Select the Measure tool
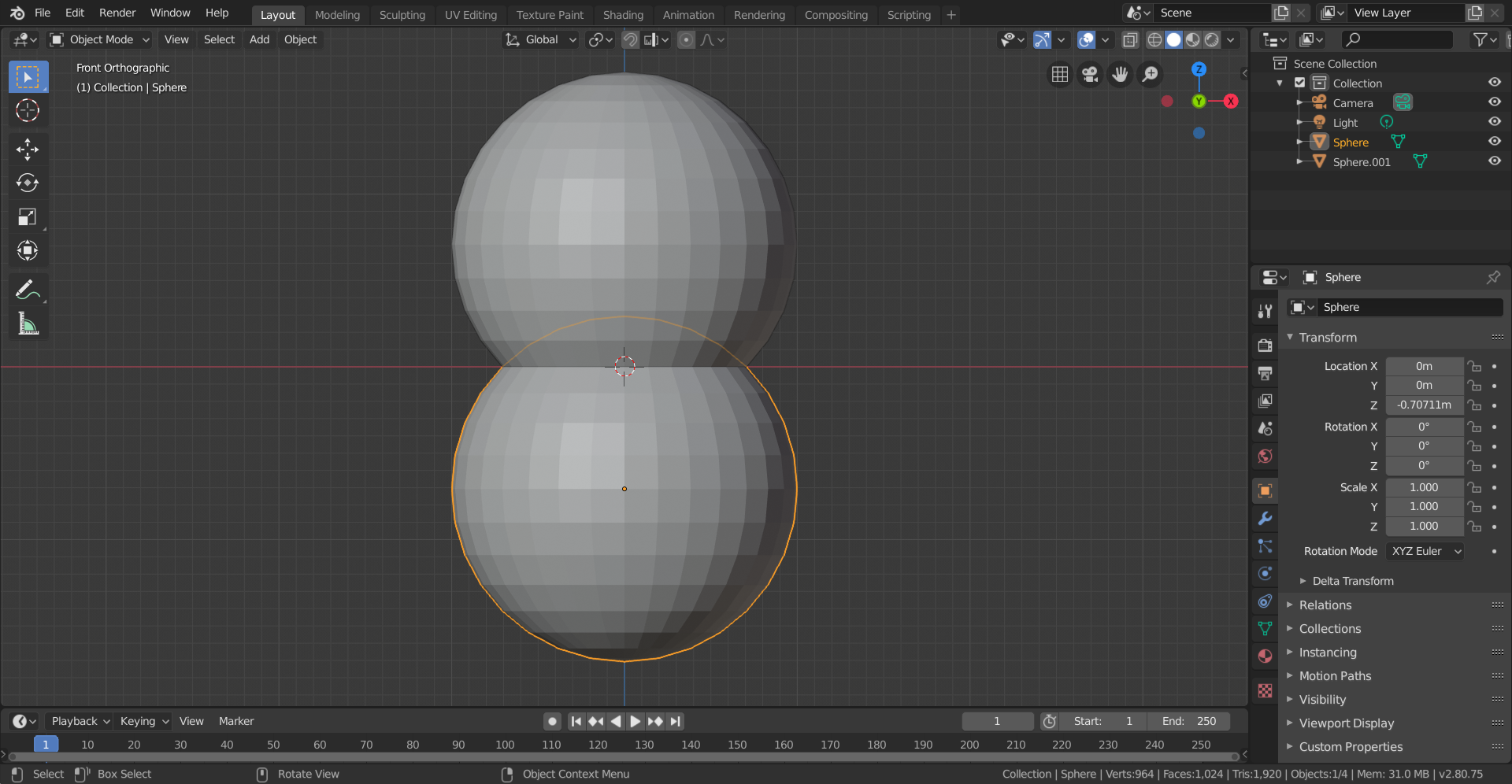This screenshot has width=1512, height=784. coord(28,324)
